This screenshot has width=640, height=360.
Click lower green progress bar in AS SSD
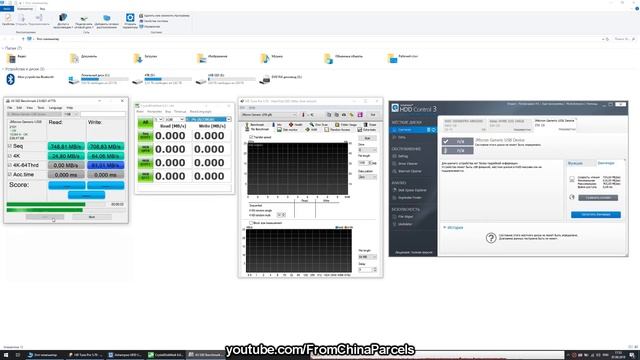[x=44, y=210]
